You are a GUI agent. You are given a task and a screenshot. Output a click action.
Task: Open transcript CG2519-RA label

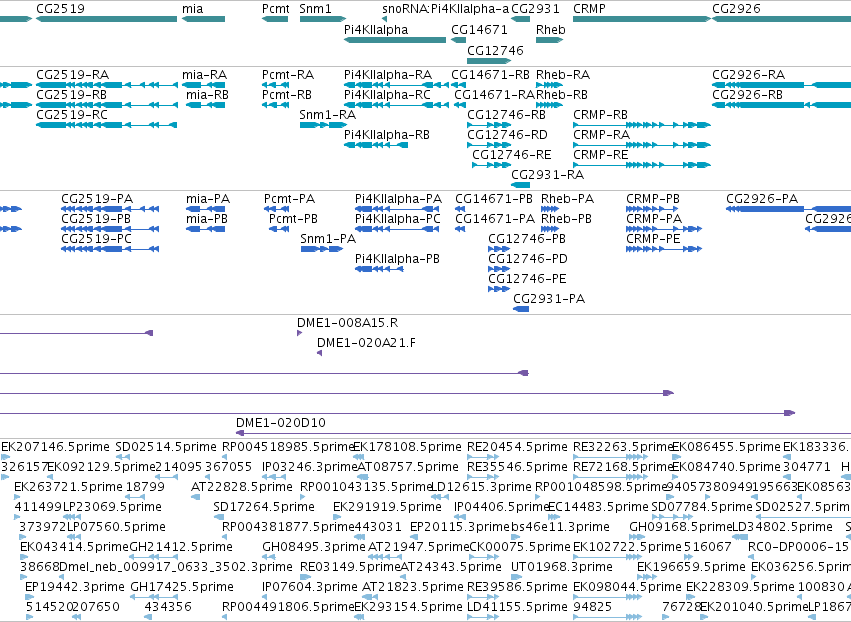point(73,75)
